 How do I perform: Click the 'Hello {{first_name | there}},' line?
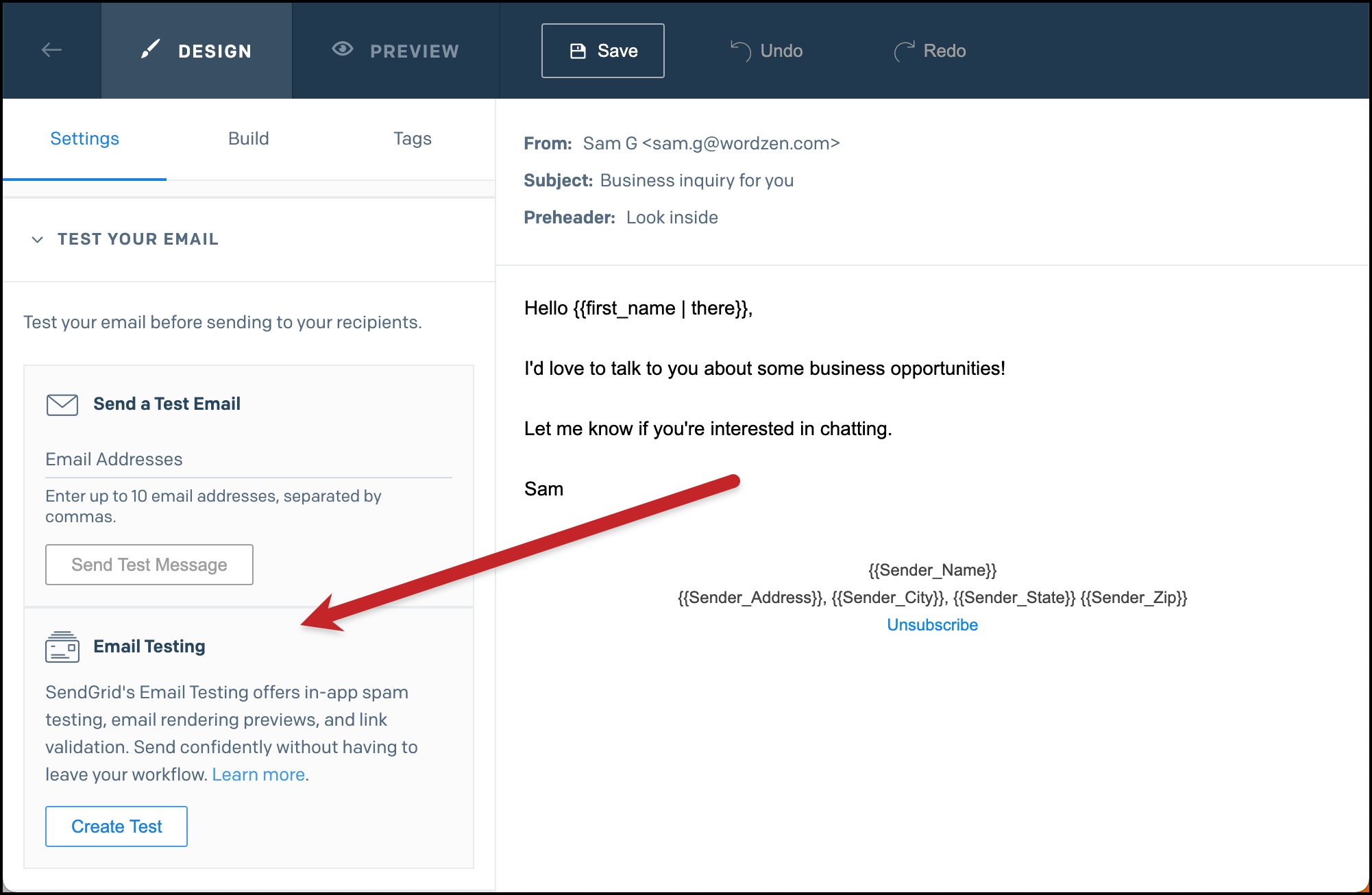(638, 308)
